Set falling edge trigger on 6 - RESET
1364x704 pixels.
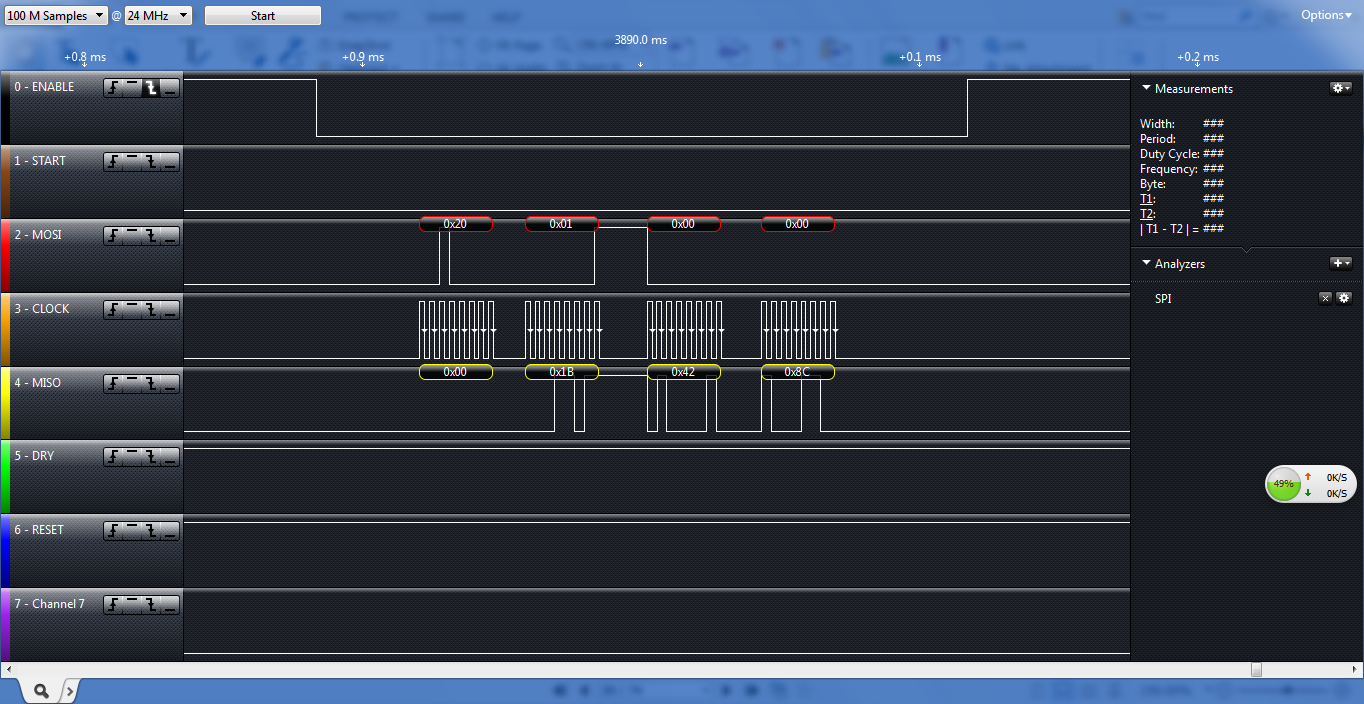151,530
